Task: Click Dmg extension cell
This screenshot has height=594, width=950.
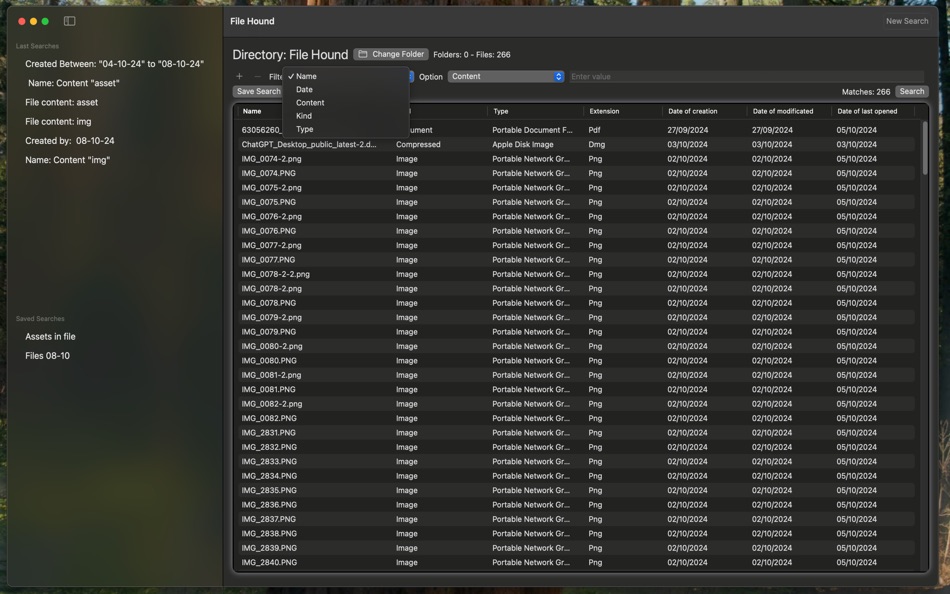Action: click(596, 145)
